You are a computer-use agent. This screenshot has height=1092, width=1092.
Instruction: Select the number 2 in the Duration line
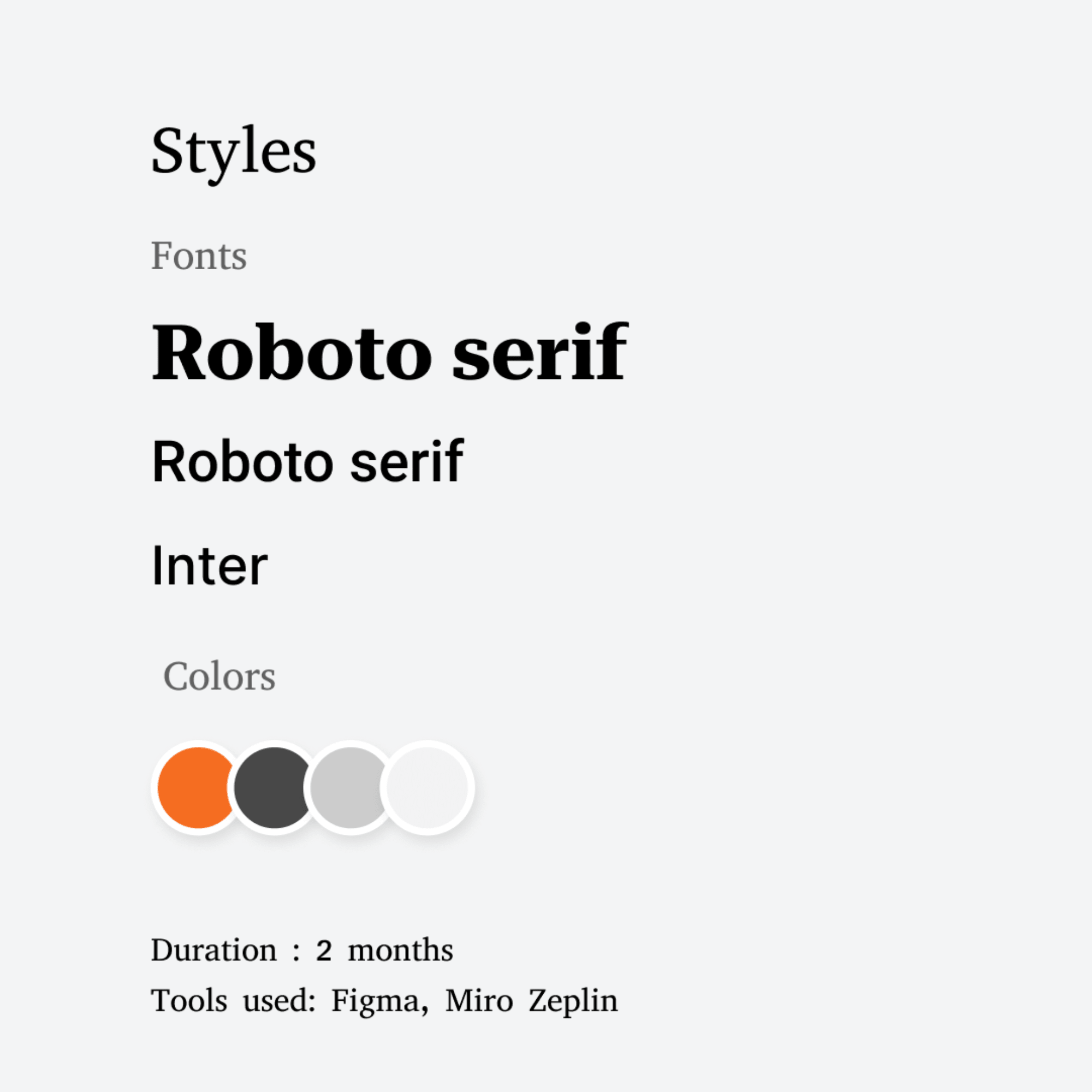tap(324, 951)
